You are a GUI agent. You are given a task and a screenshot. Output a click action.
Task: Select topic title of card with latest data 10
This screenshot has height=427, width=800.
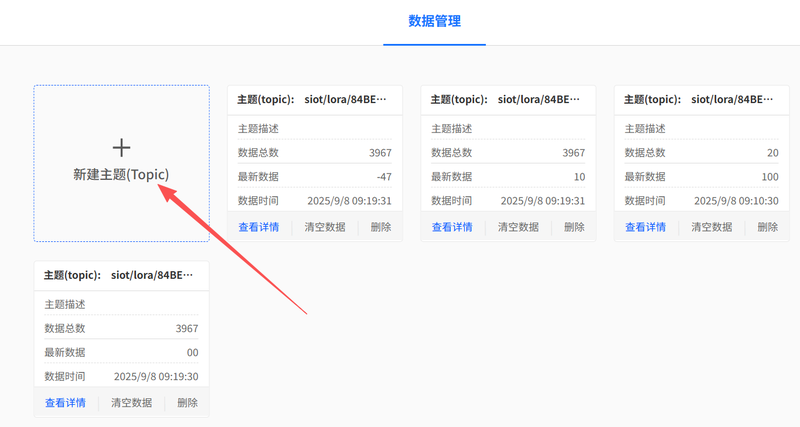tap(508, 100)
